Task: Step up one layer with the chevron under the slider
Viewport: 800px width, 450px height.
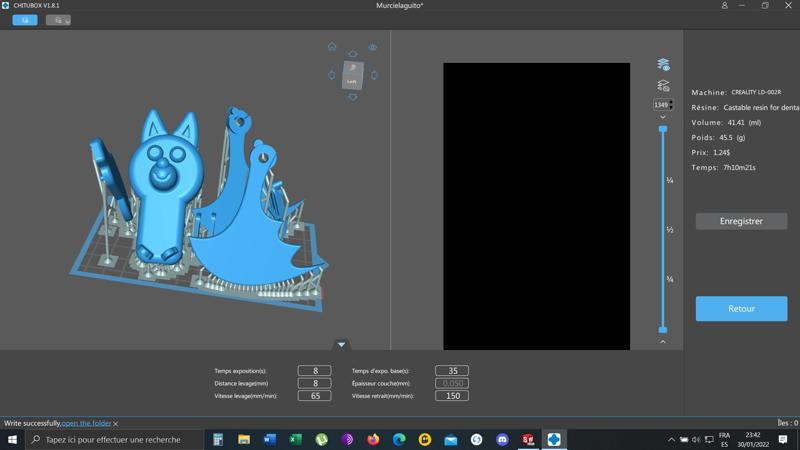Action: click(x=663, y=342)
